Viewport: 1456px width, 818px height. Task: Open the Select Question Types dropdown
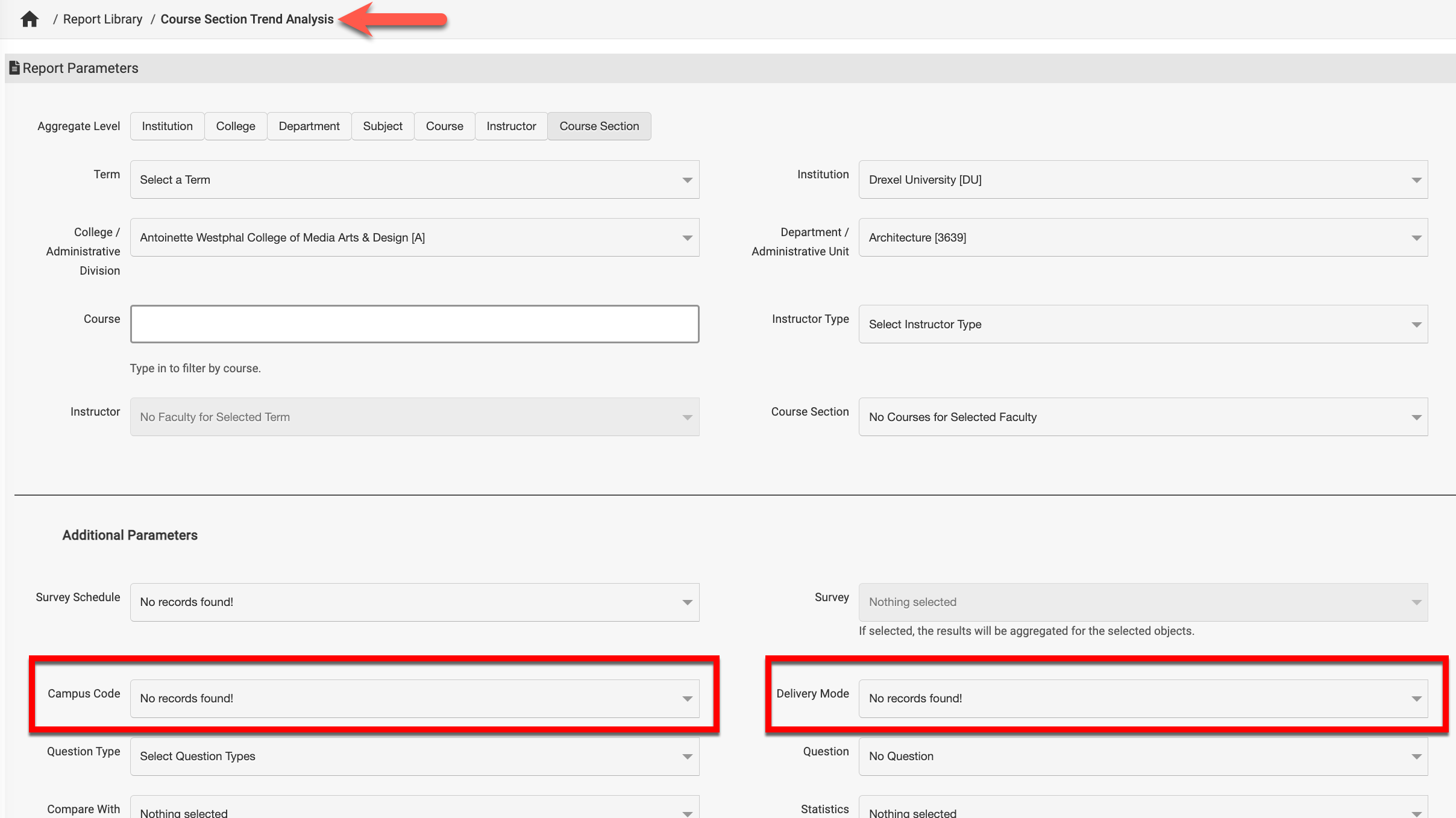[x=415, y=756]
